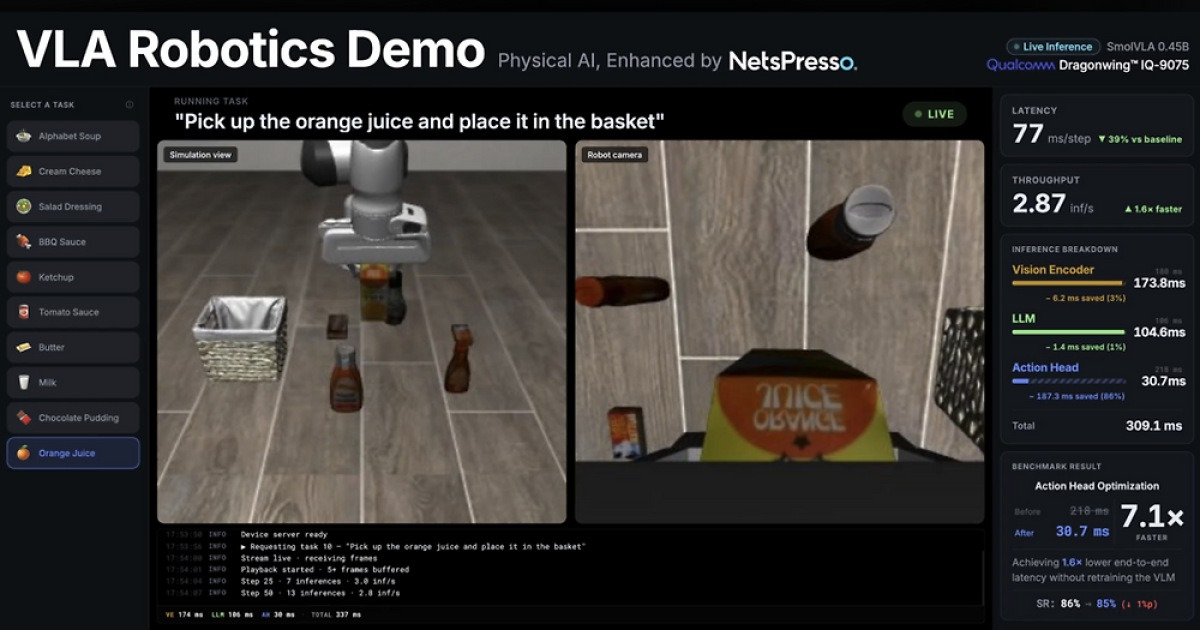Open the simulation view video frame
Screen dimensions: 1200x630
(x=362, y=331)
